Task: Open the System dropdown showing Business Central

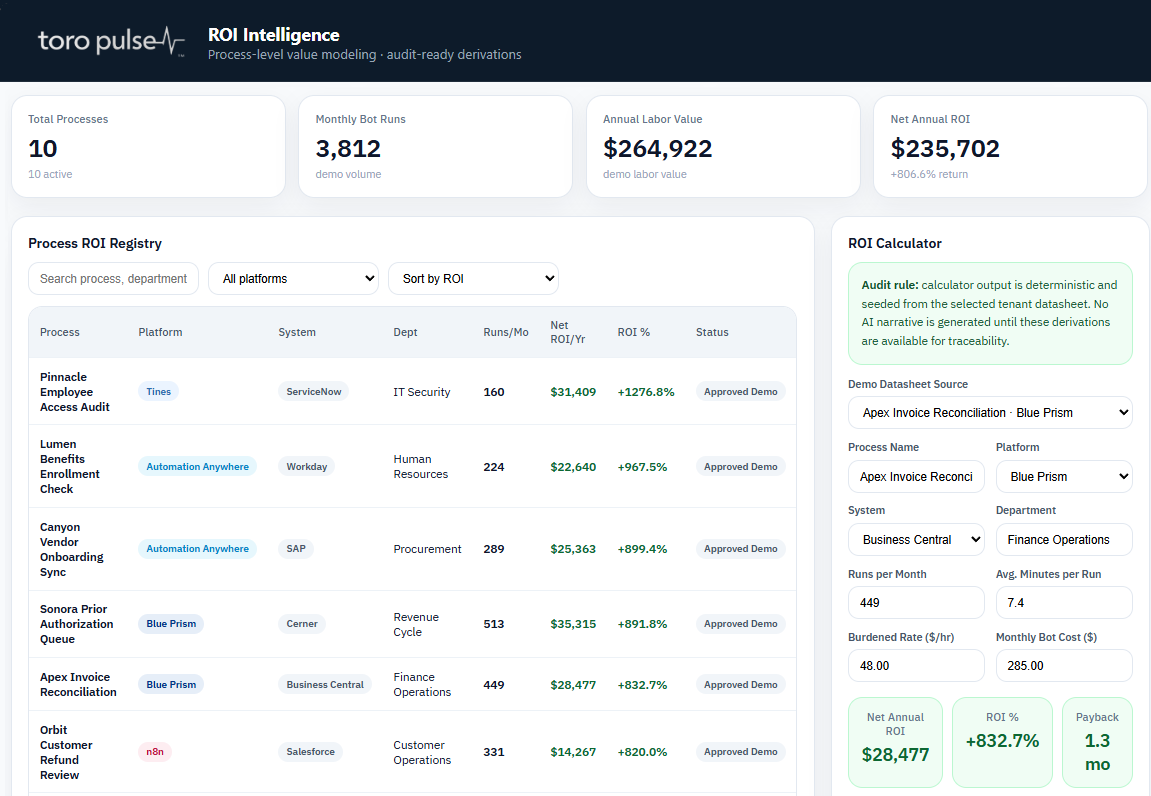Action: point(916,540)
